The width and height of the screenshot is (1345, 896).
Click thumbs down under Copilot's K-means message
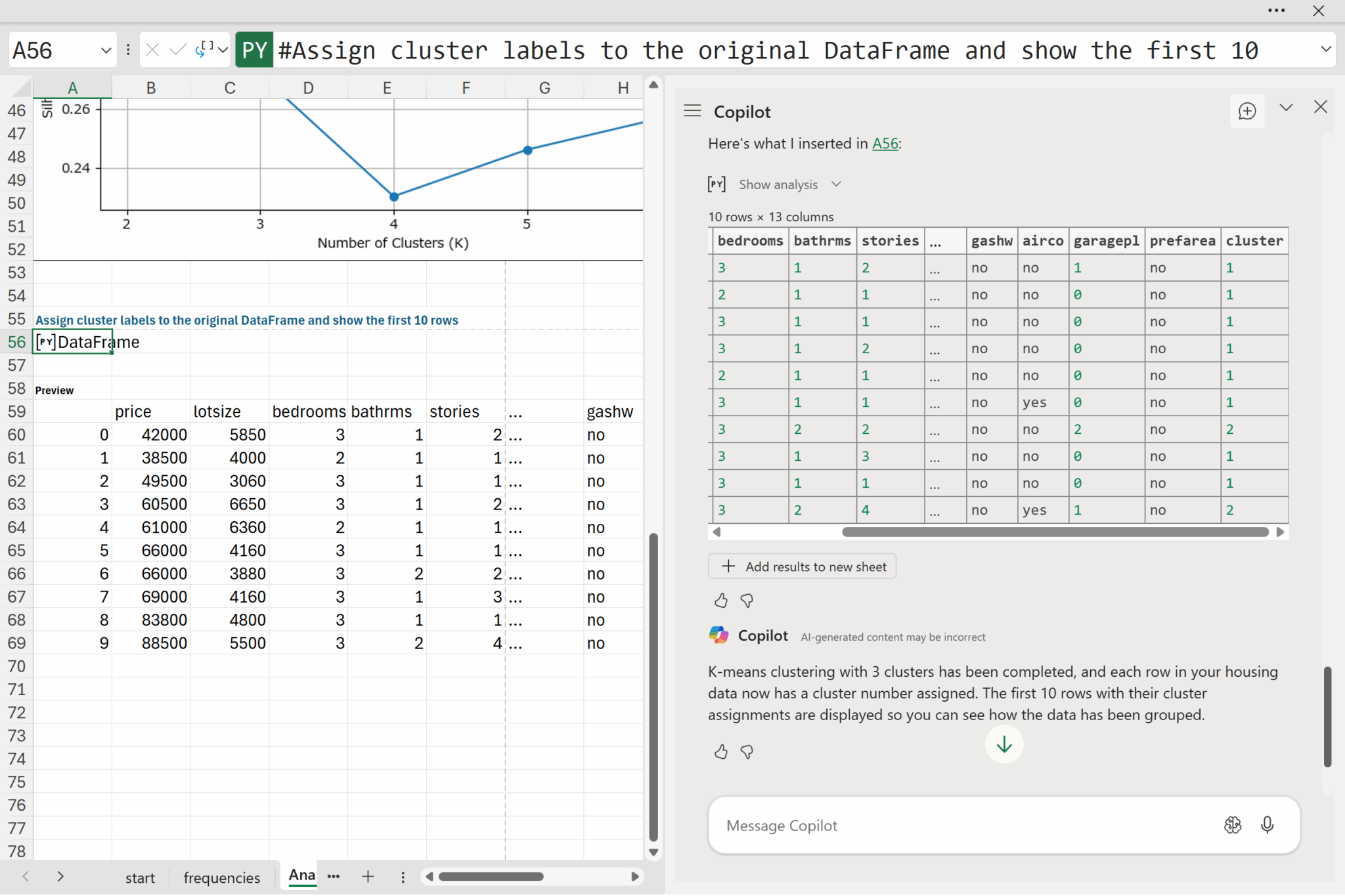[x=747, y=752]
